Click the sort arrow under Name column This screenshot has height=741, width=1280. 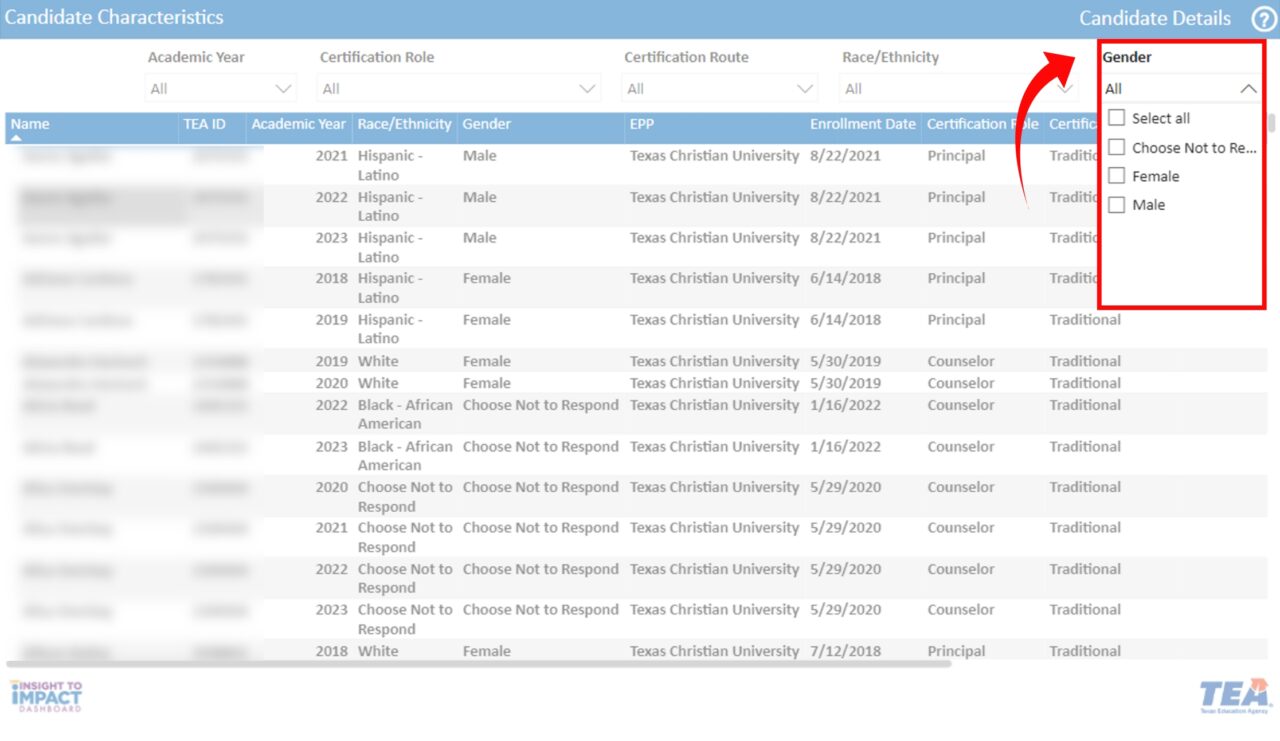coord(16,137)
